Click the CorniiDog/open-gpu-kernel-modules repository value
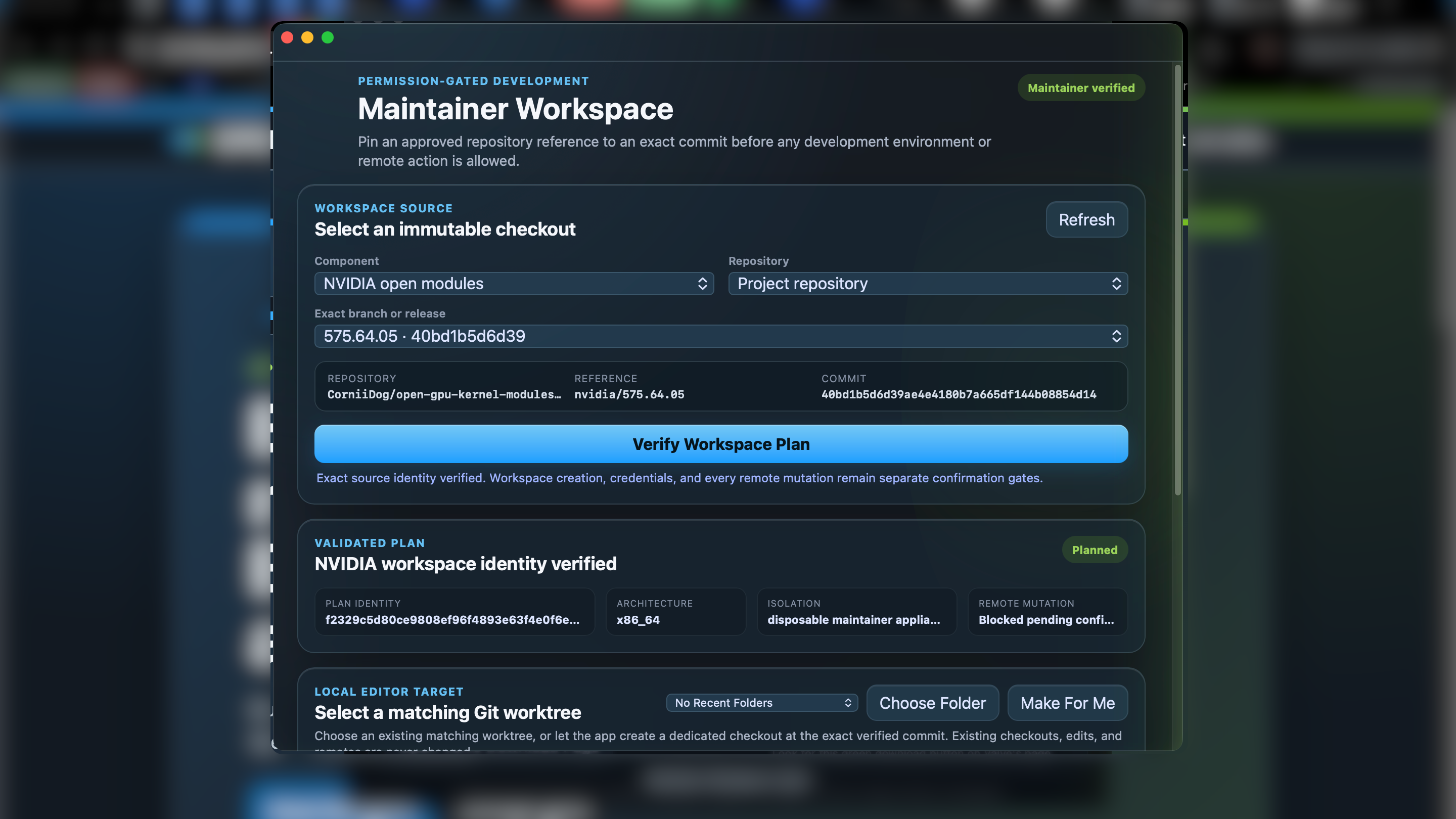1456x819 pixels. coord(444,394)
